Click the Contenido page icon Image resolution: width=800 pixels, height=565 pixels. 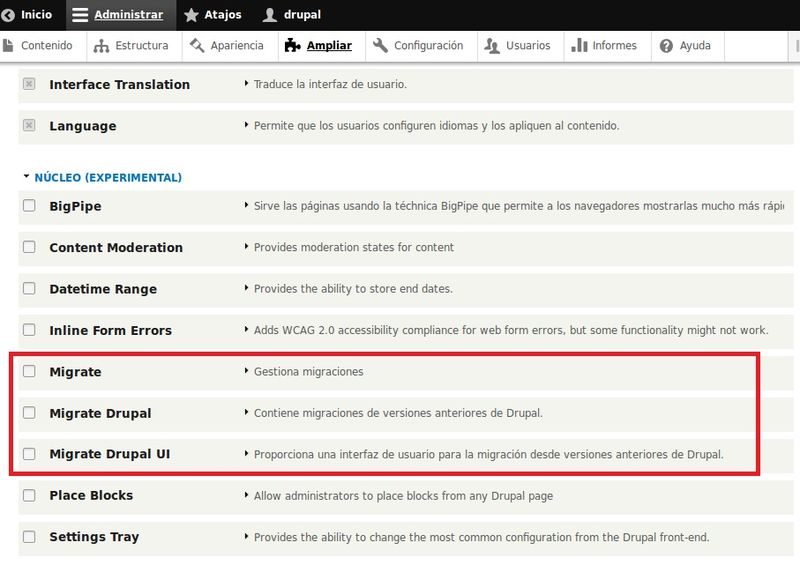(x=8, y=45)
